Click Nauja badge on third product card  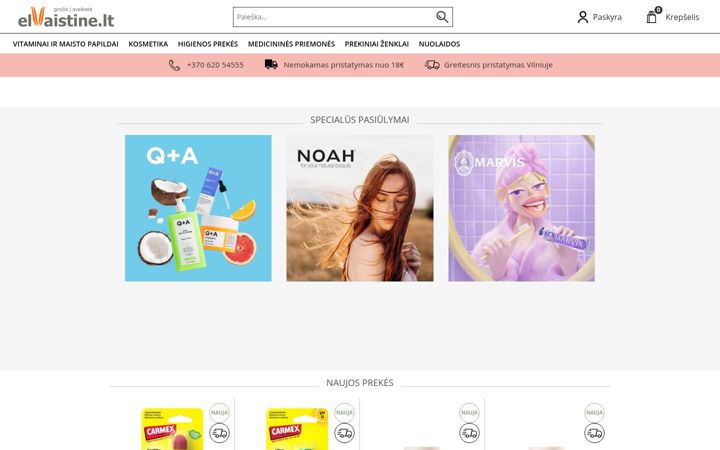pyautogui.click(x=469, y=412)
